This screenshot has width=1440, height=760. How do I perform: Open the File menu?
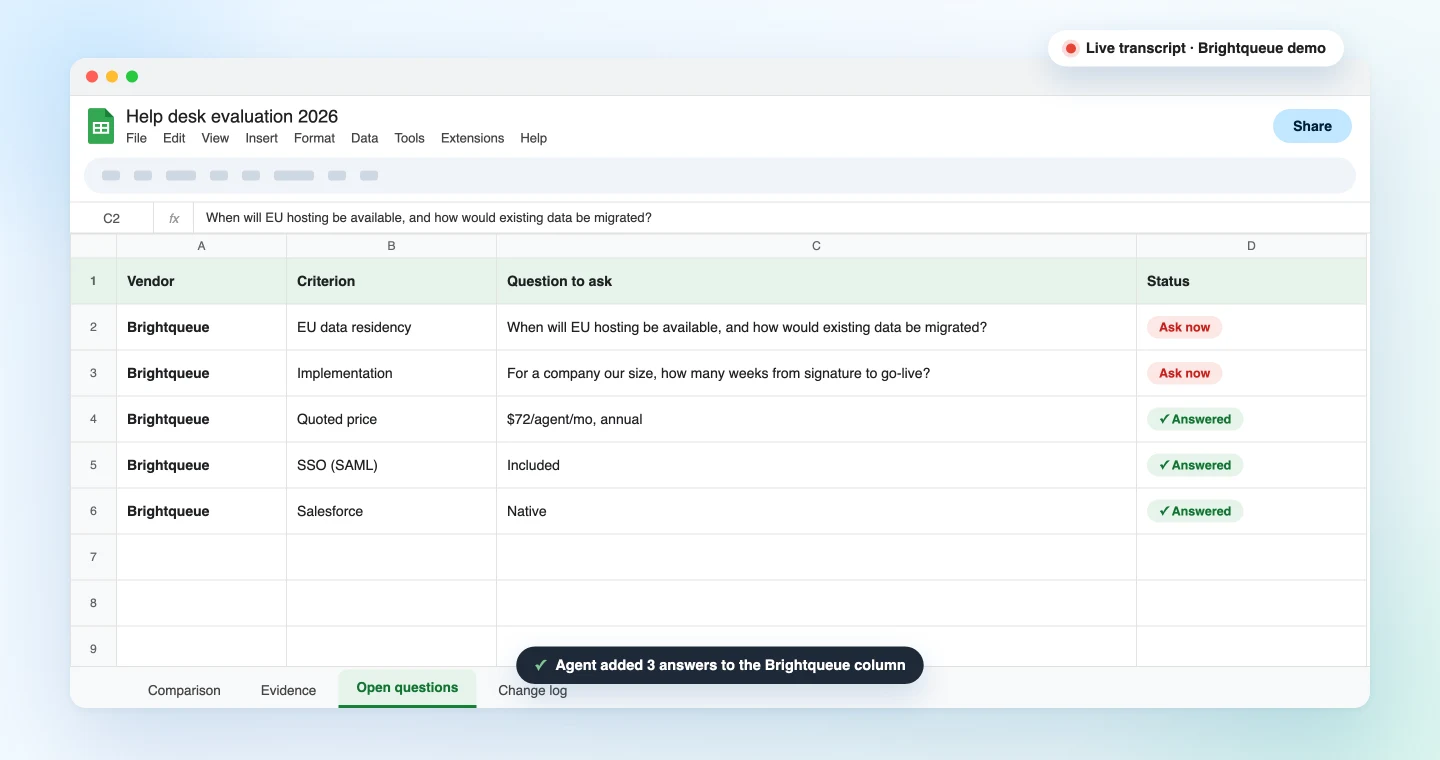[x=136, y=138]
